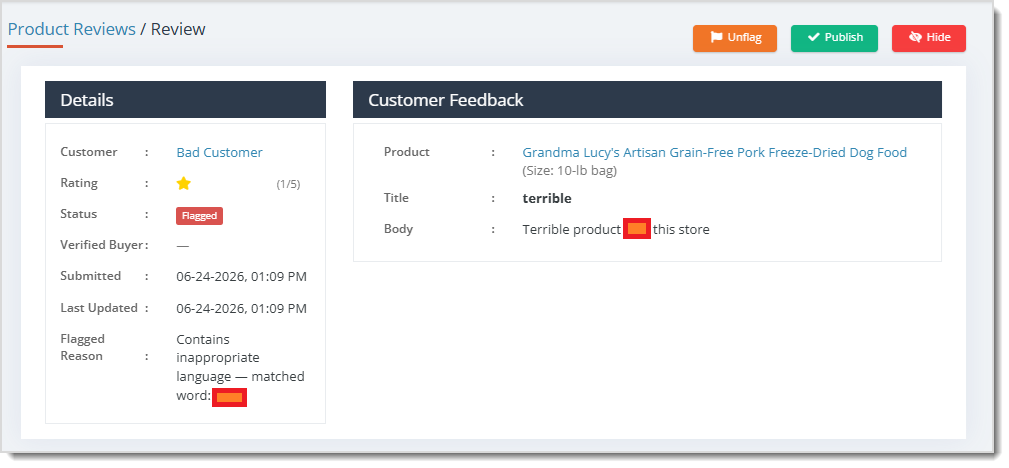Publish this flagged review

pyautogui.click(x=834, y=38)
